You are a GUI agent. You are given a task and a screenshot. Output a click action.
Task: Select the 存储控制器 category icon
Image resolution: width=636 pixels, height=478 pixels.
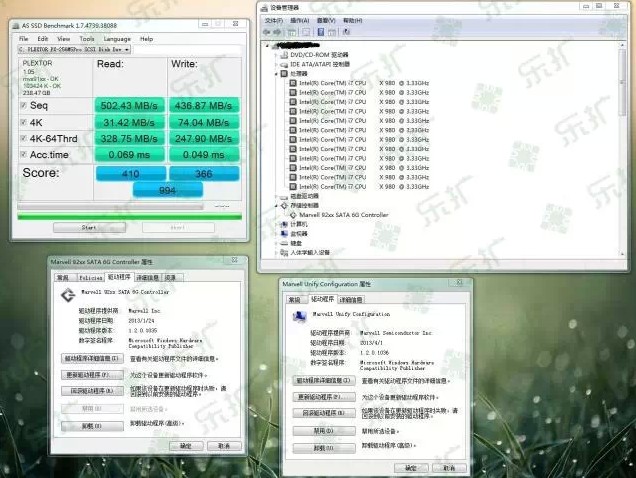pyautogui.click(x=284, y=206)
